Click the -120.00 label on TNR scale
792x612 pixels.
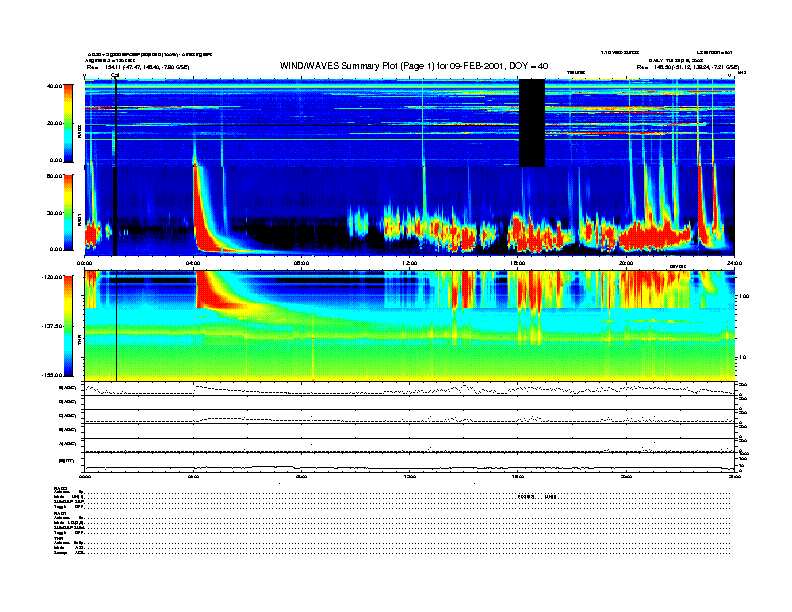(51, 277)
